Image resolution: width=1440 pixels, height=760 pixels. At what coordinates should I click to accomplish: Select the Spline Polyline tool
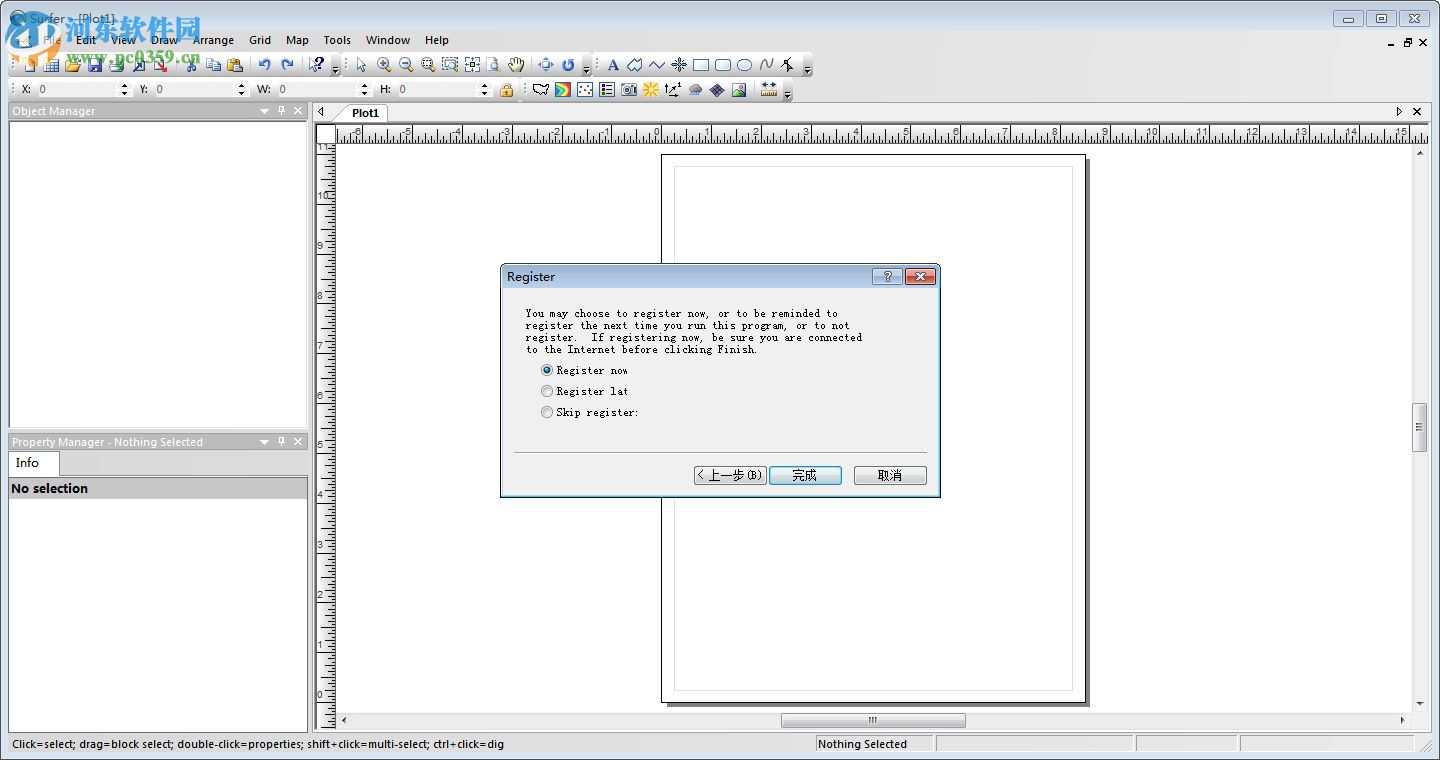(767, 65)
